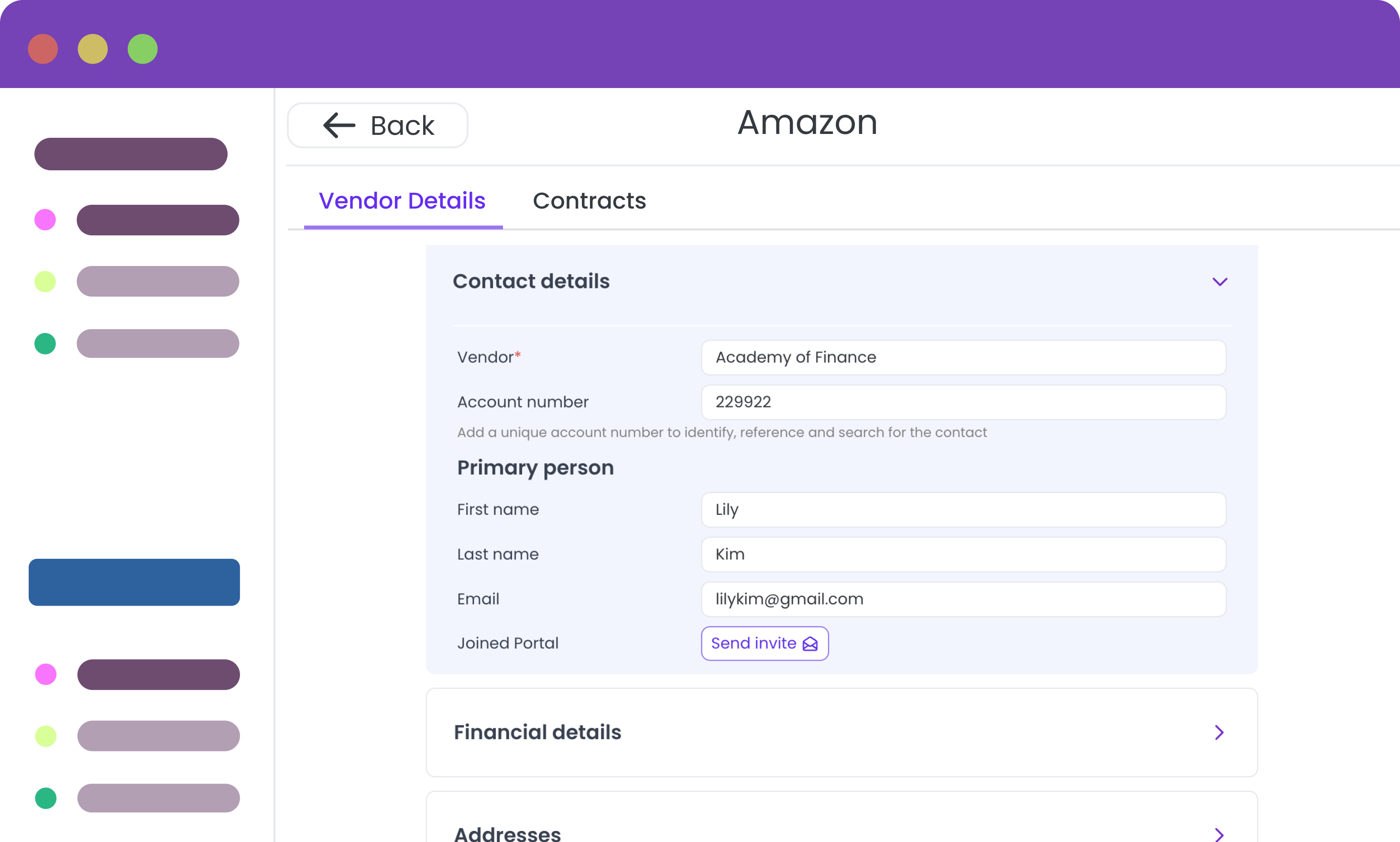Screen dimensions: 1400x842
Task: Click the Contact details heading
Action: 531,281
